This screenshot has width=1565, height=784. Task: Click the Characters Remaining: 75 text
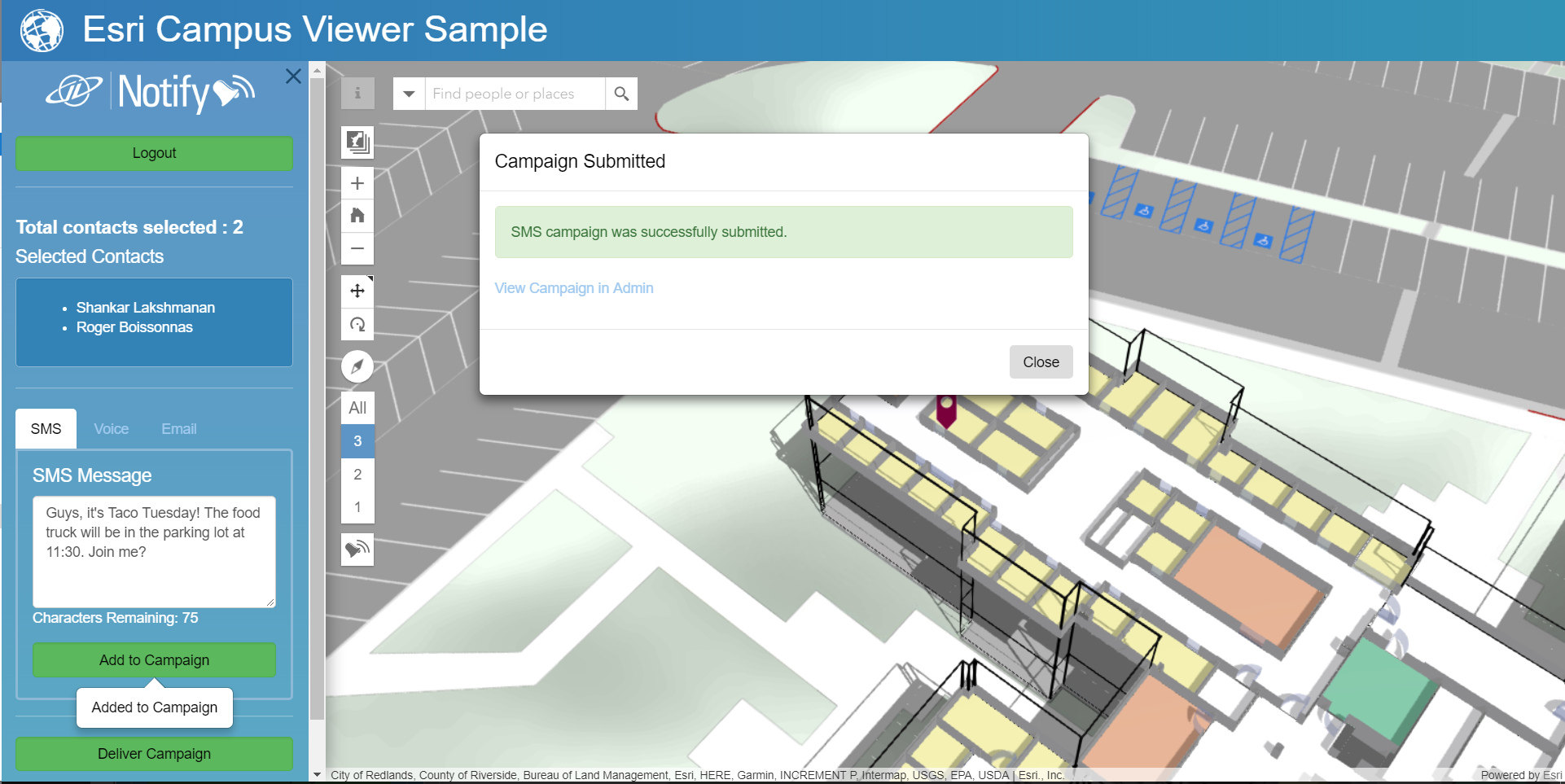[x=115, y=618]
